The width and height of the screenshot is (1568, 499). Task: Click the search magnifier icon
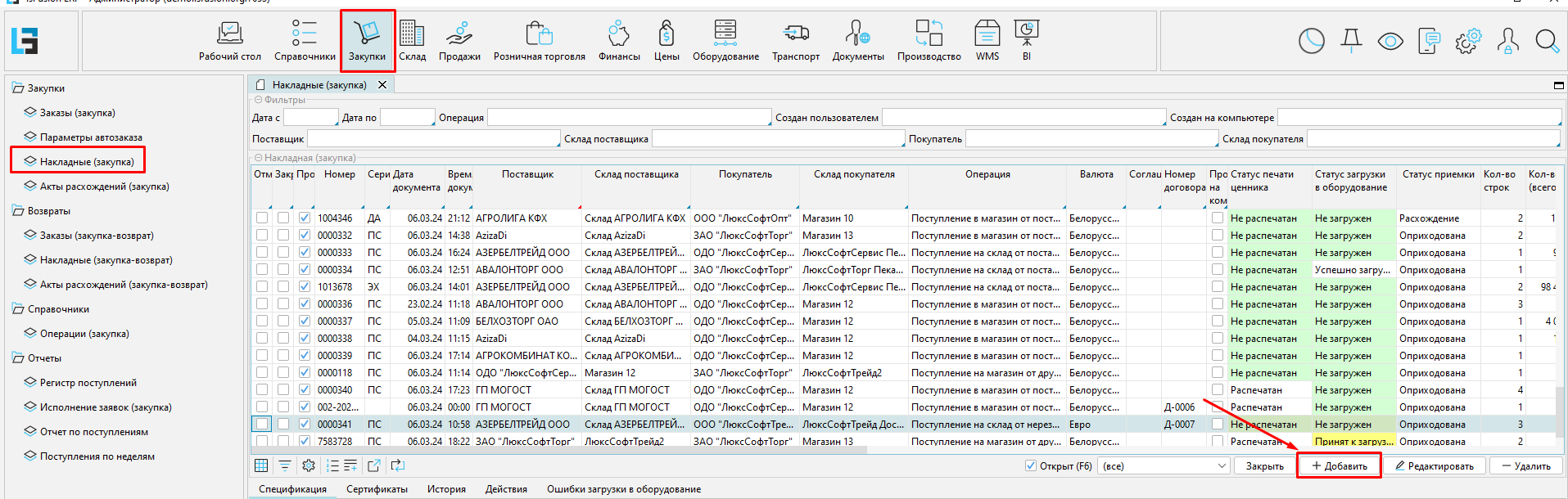pyautogui.click(x=1546, y=41)
